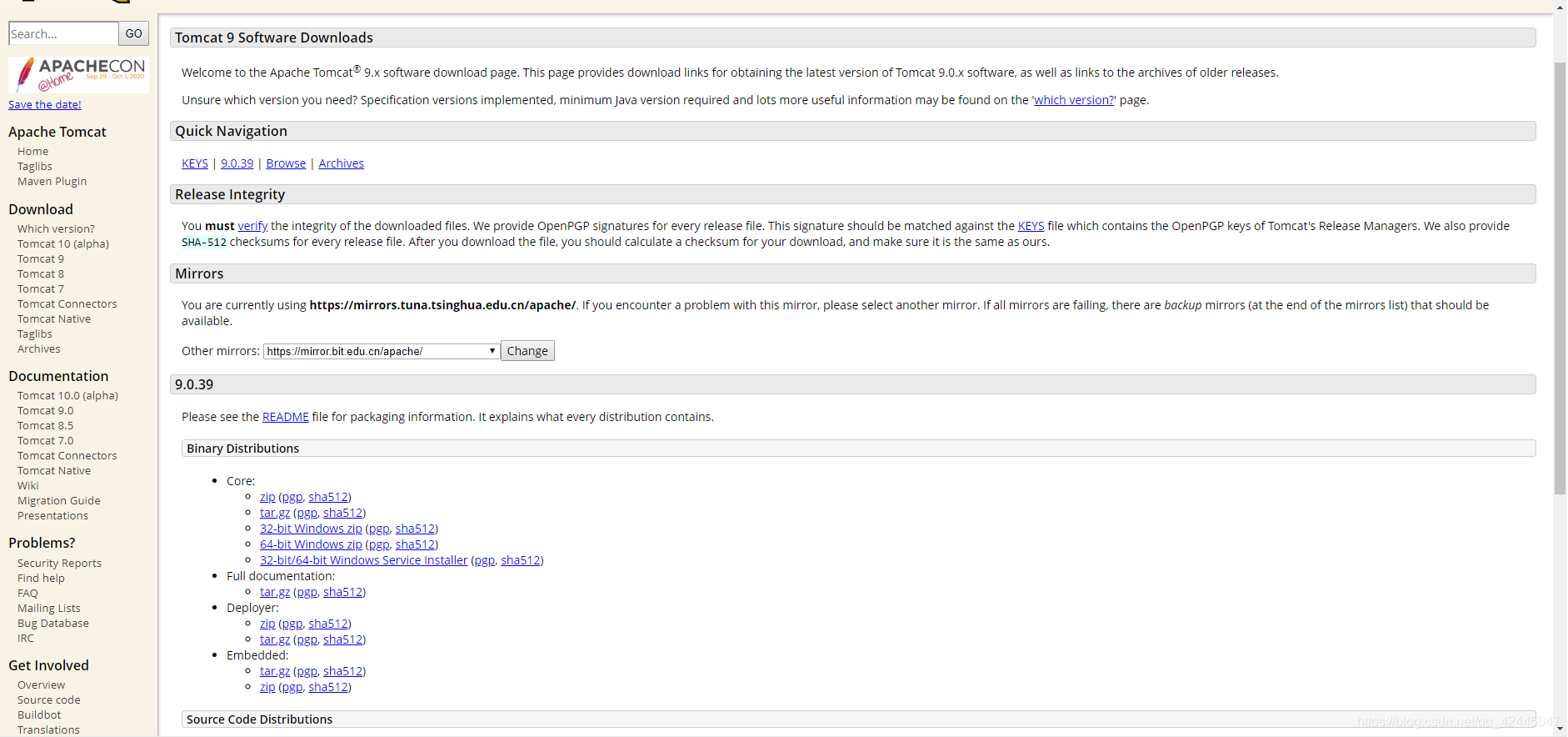1568x737 pixels.
Task: Download the Core tar.gz distribution
Action: (275, 513)
